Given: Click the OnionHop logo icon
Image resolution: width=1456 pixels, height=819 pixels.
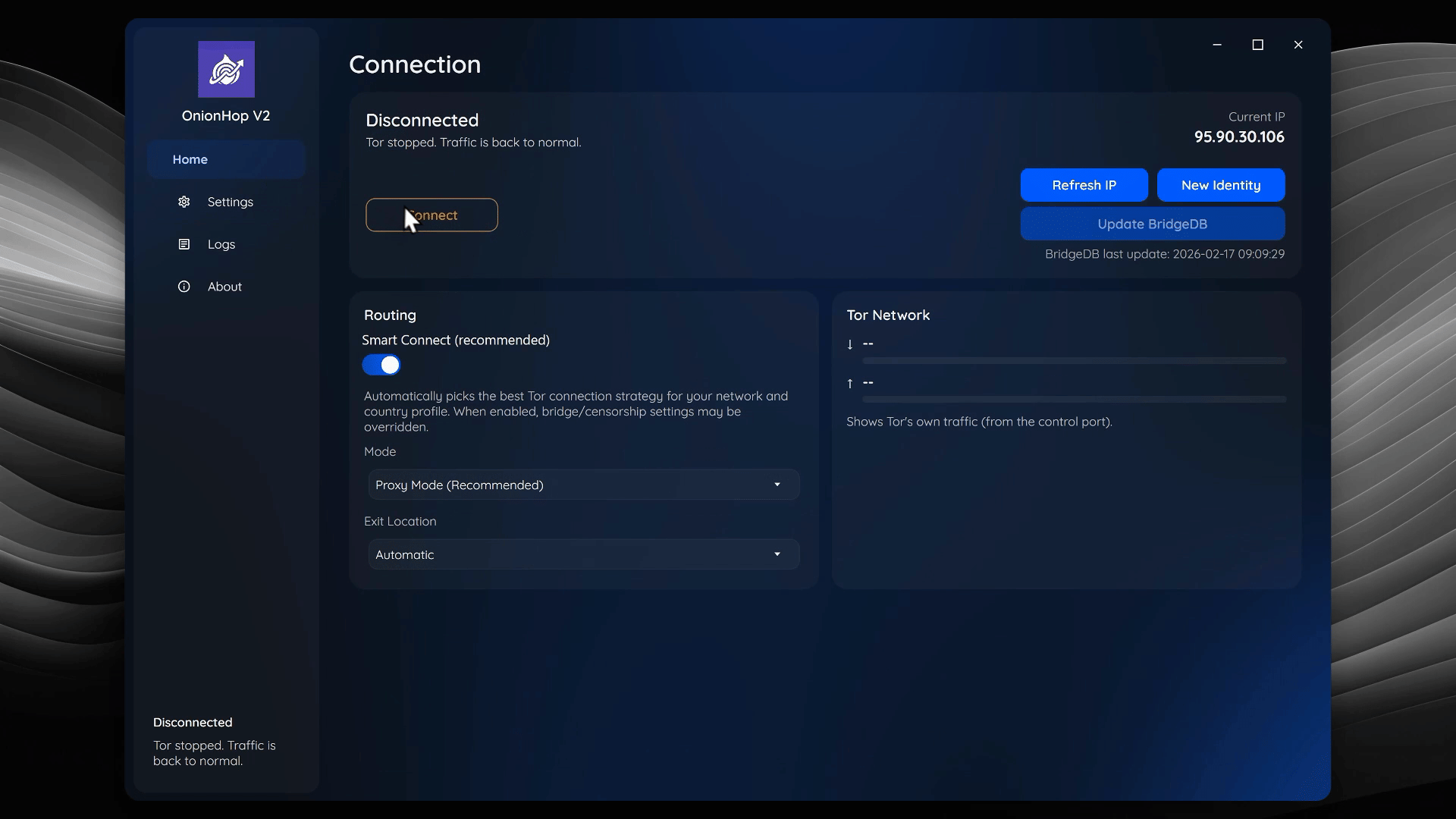Looking at the screenshot, I should 226,69.
